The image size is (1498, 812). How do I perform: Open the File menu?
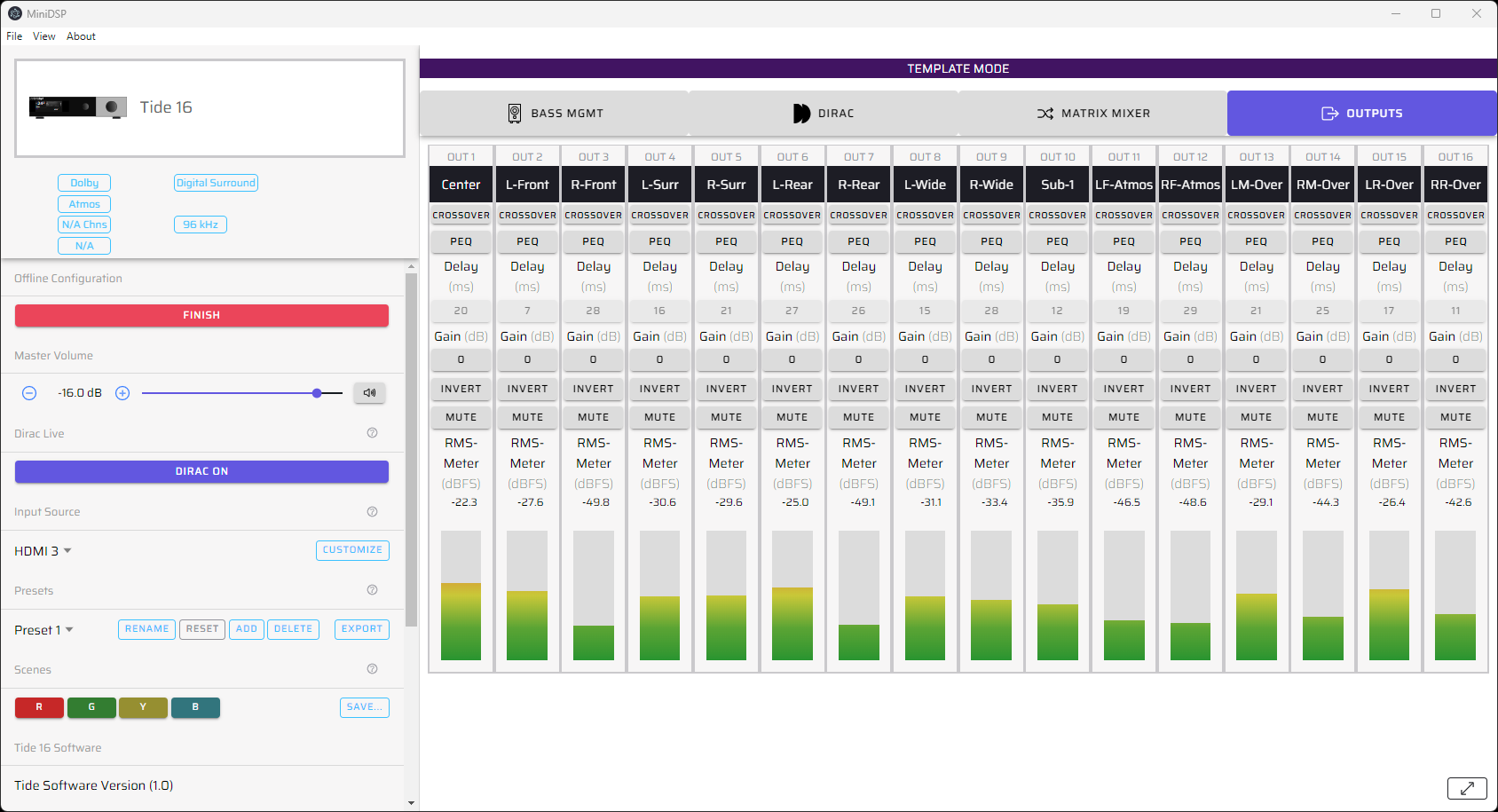tap(14, 36)
